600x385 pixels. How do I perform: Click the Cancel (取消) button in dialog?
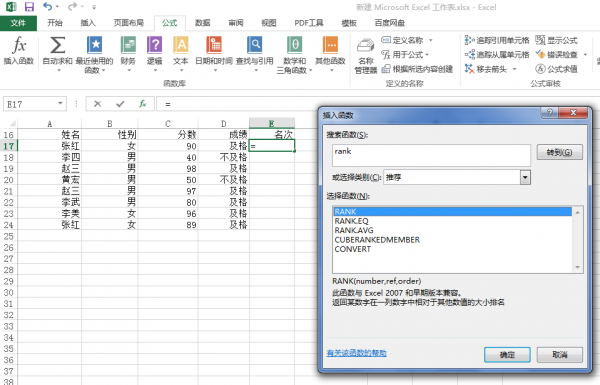559,355
